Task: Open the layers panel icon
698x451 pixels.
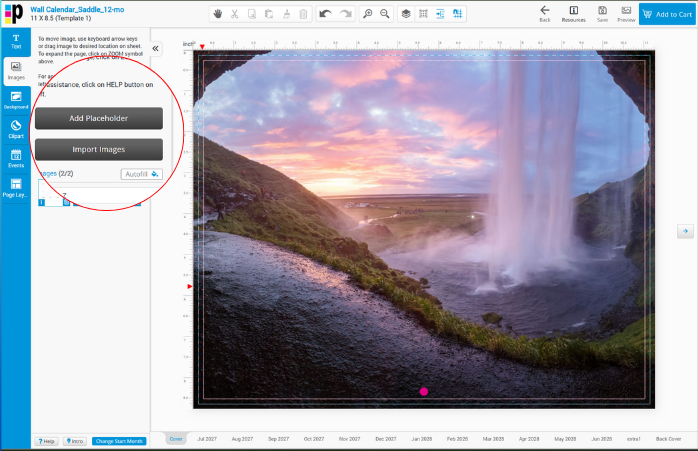Action: pos(406,14)
